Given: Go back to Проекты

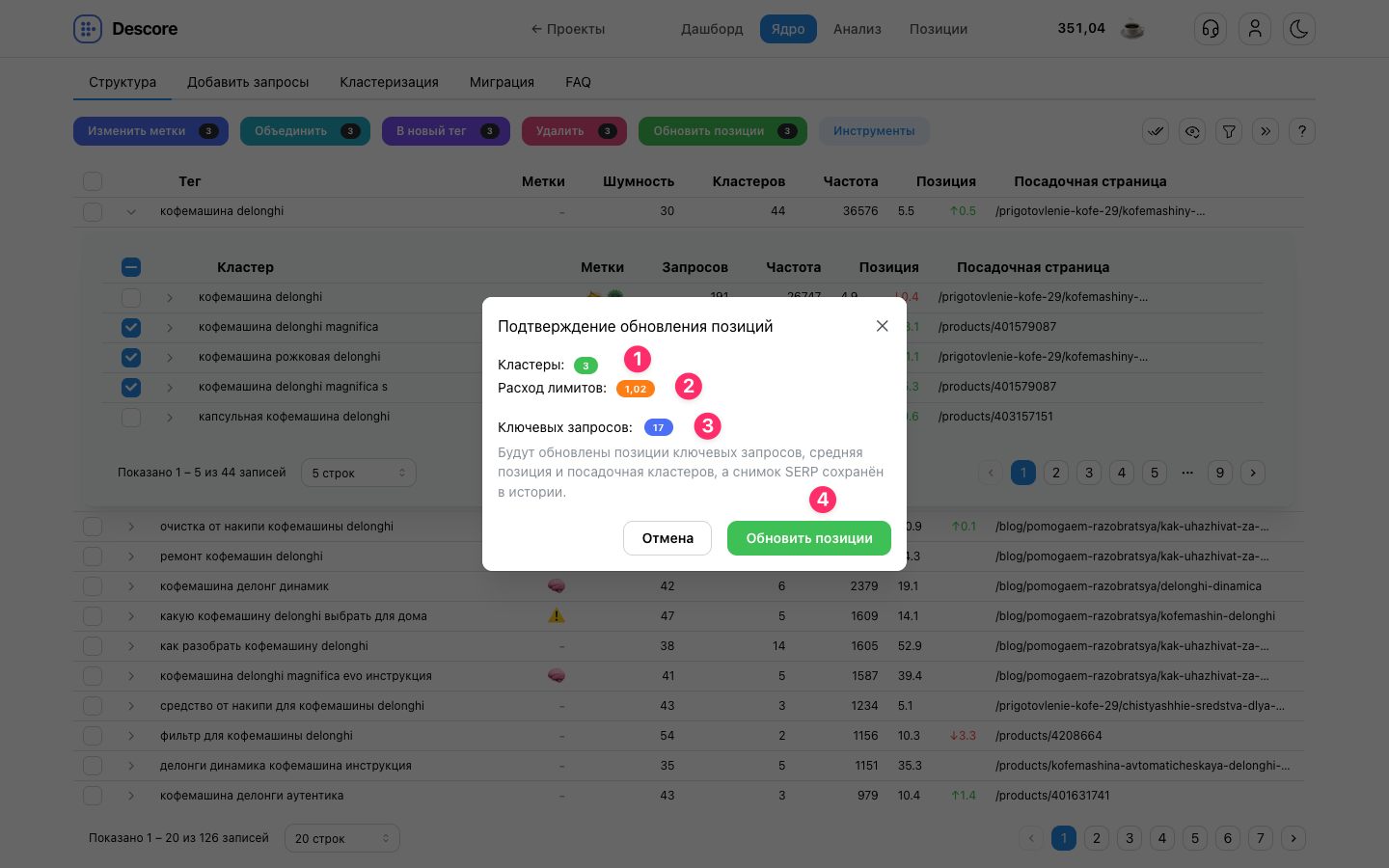Looking at the screenshot, I should [568, 29].
